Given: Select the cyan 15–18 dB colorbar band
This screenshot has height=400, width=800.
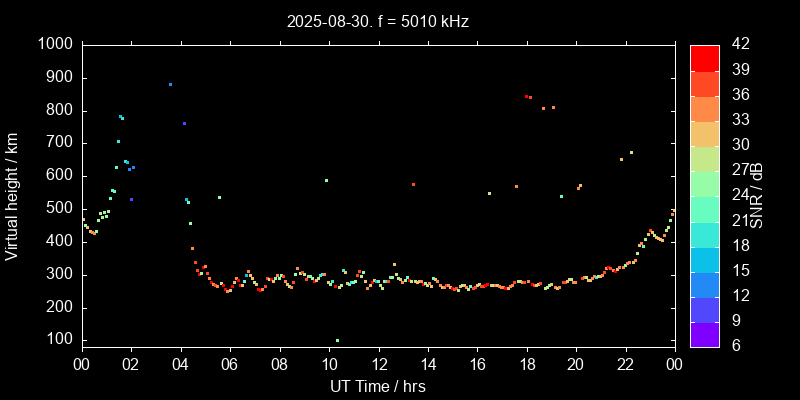Looking at the screenshot, I should 705,258.
